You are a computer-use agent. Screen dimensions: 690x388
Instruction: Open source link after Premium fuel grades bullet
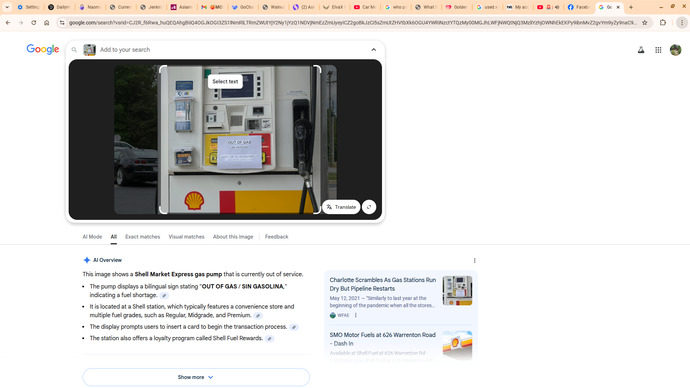tap(258, 316)
